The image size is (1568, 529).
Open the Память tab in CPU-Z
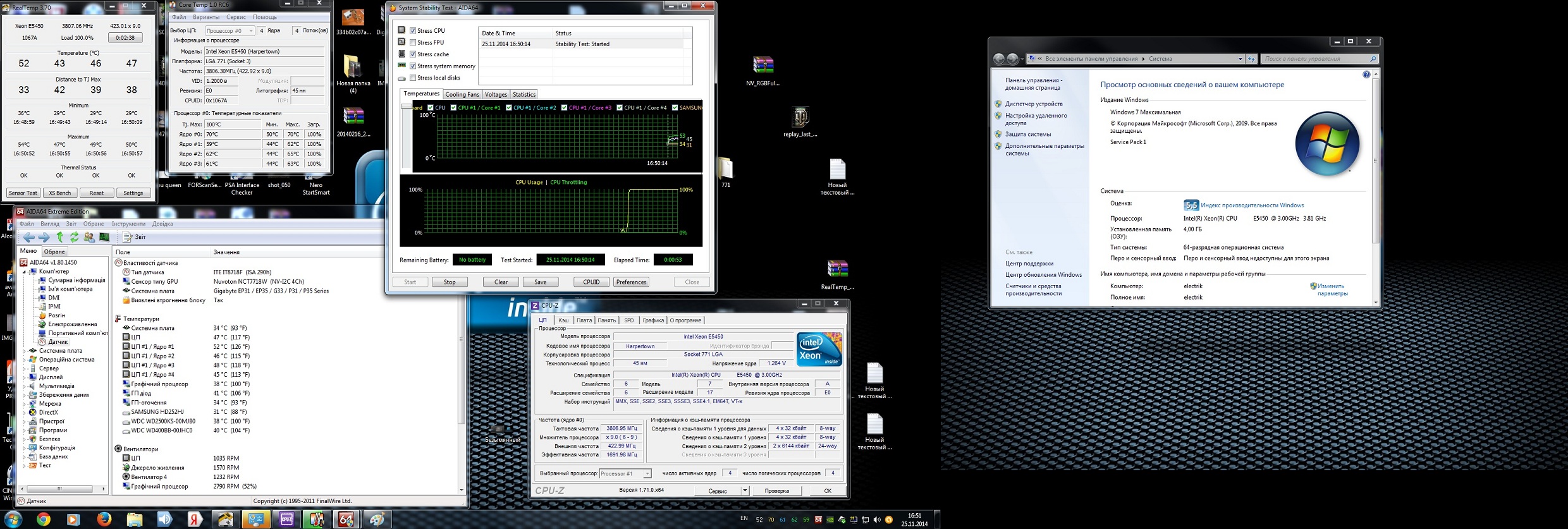(606, 320)
